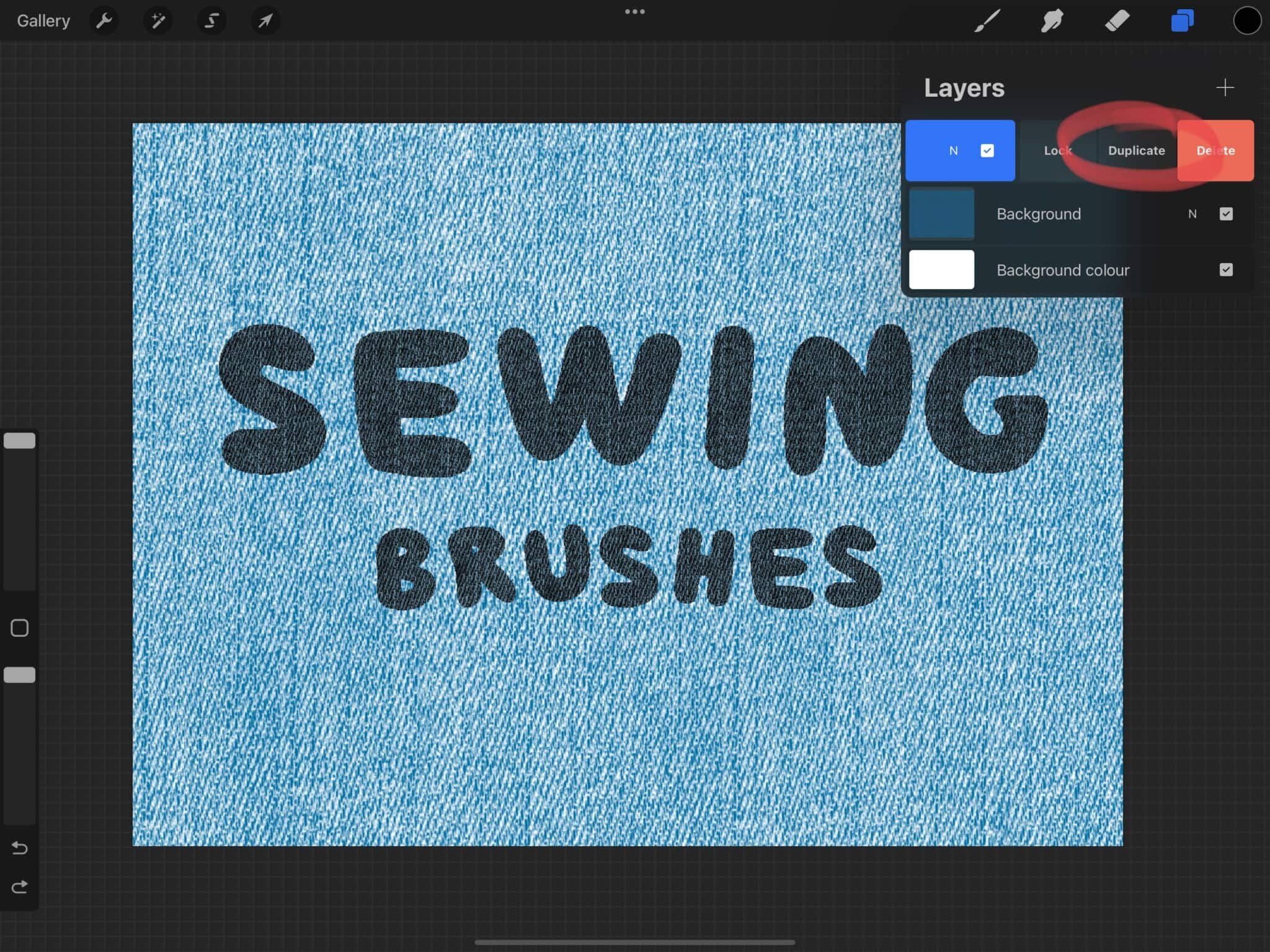
Task: Toggle visibility of the selected blue layer
Action: 987,151
